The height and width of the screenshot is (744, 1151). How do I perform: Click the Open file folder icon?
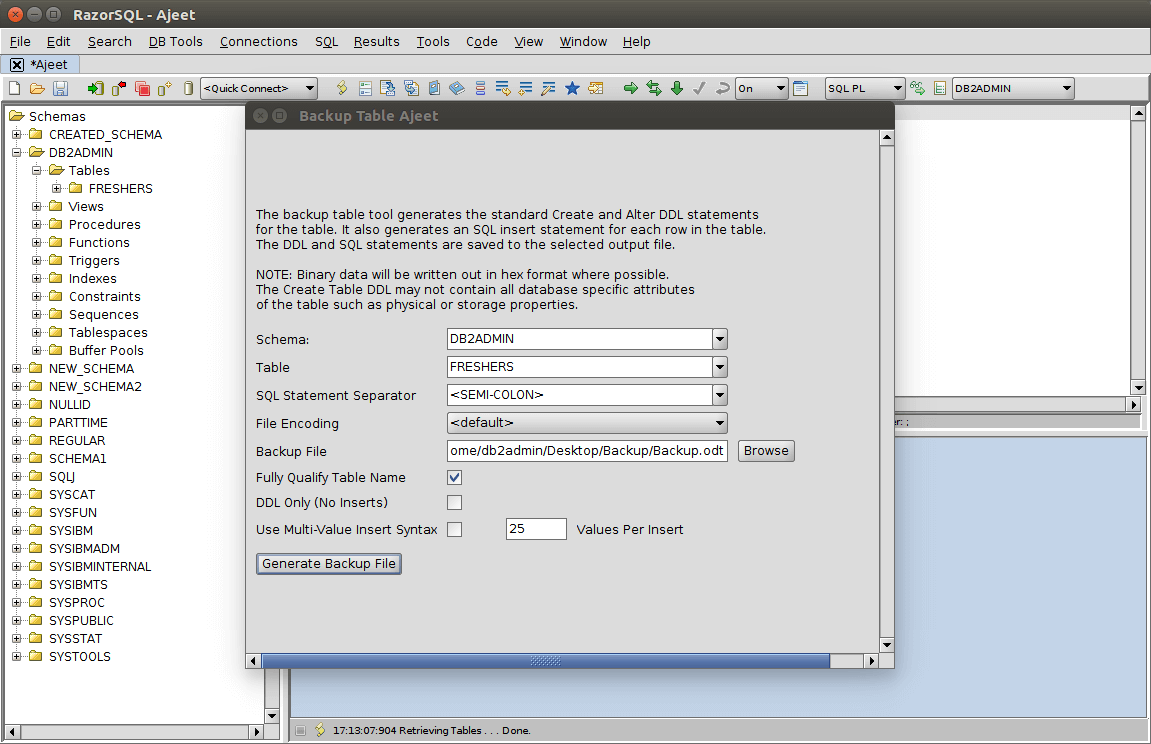(x=37, y=88)
